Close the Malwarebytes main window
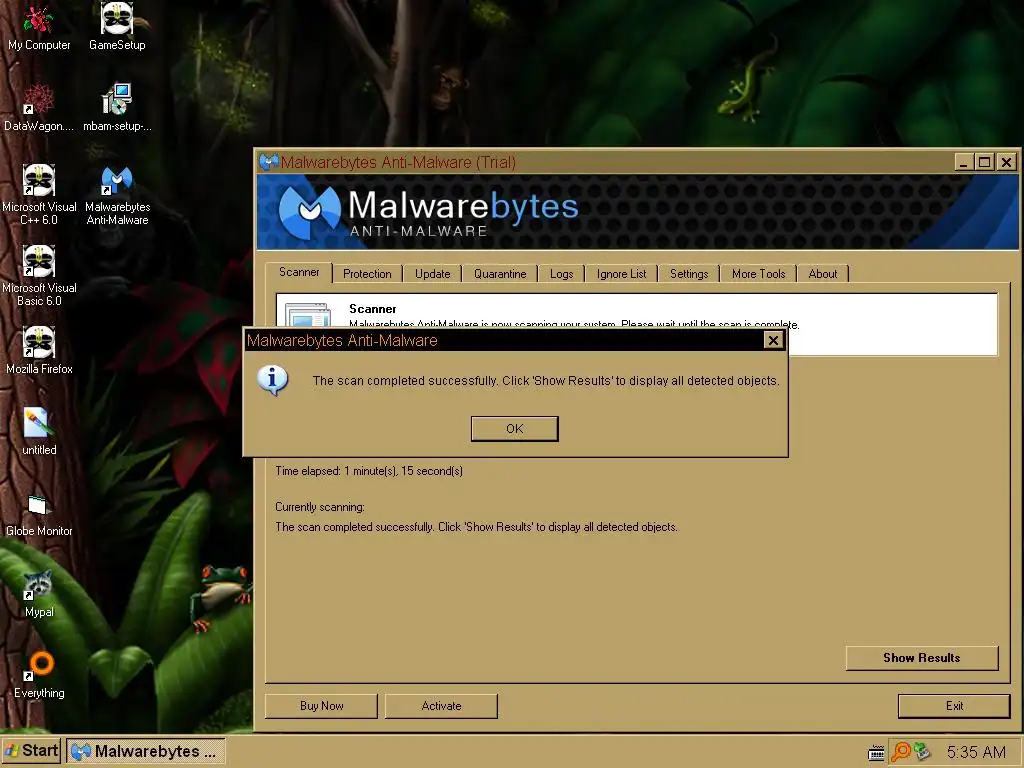 point(1007,161)
